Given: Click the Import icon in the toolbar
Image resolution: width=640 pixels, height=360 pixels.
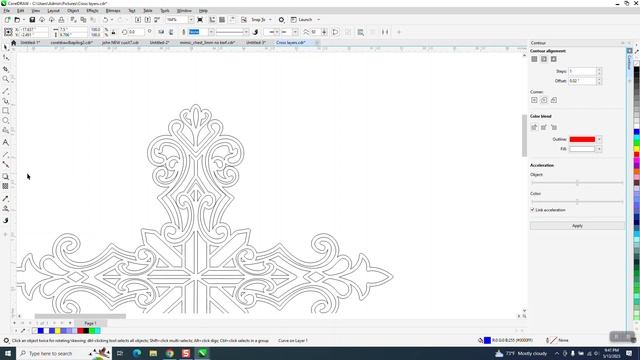Looking at the screenshot, I should 138,20.
